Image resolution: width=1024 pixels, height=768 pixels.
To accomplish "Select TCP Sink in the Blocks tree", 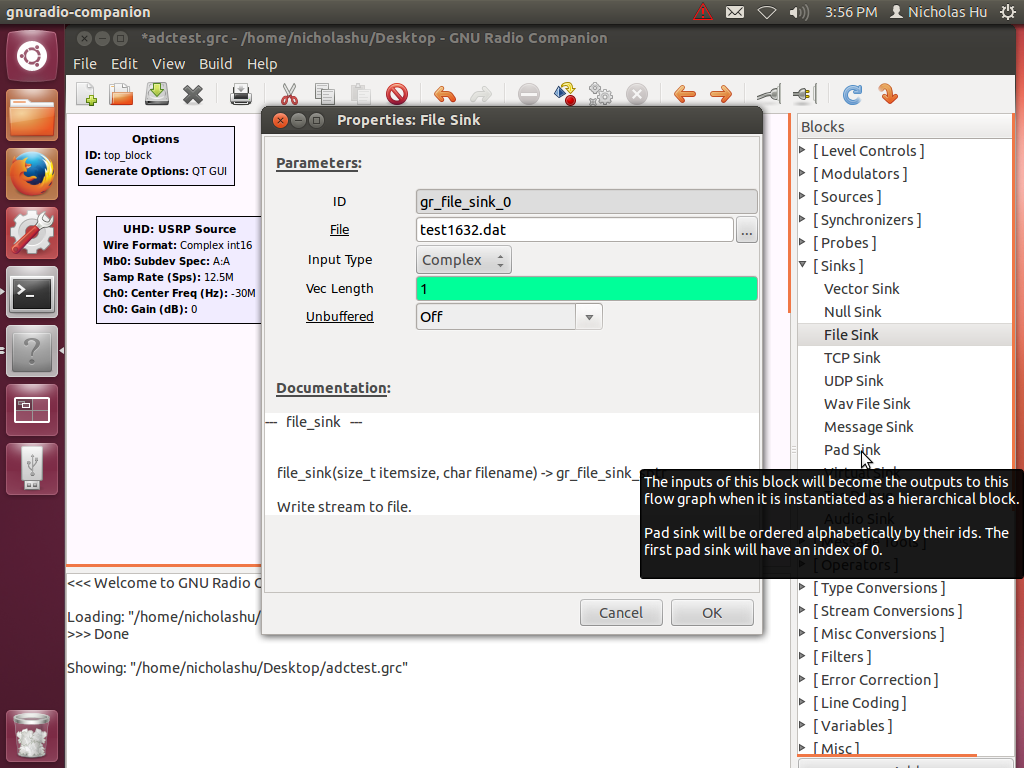I will [x=852, y=358].
